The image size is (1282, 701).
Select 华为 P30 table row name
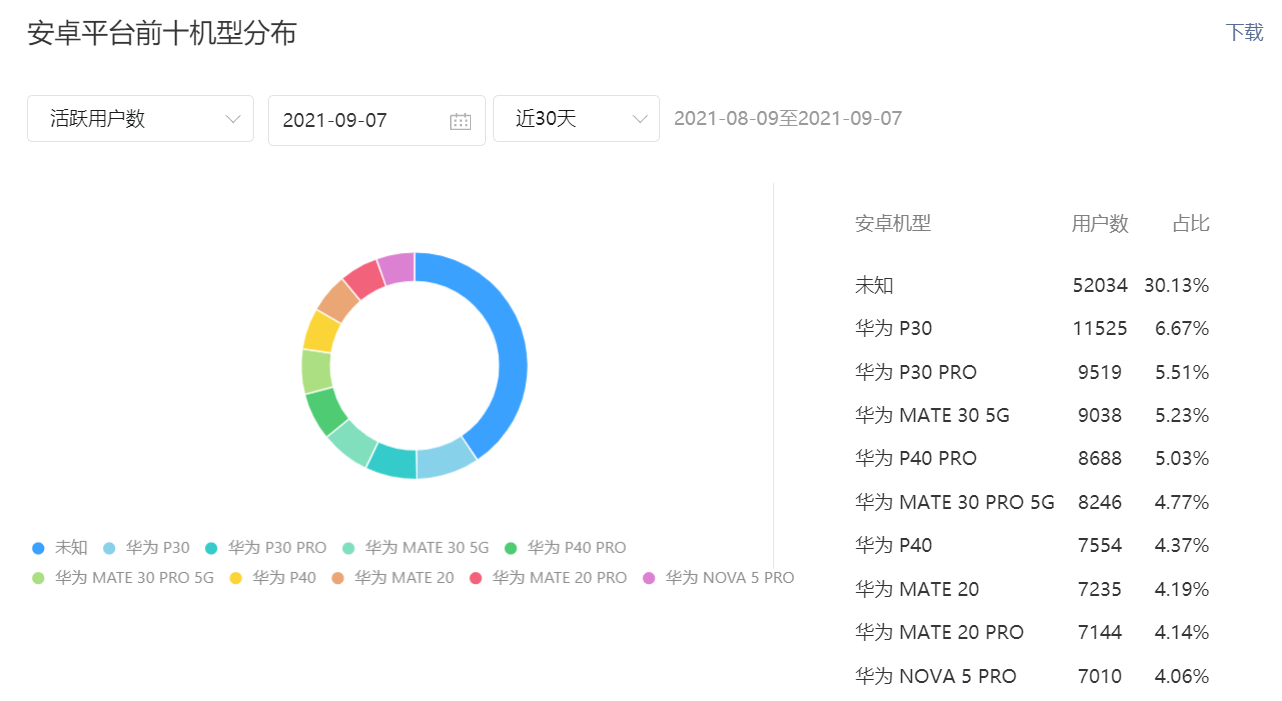coord(893,328)
